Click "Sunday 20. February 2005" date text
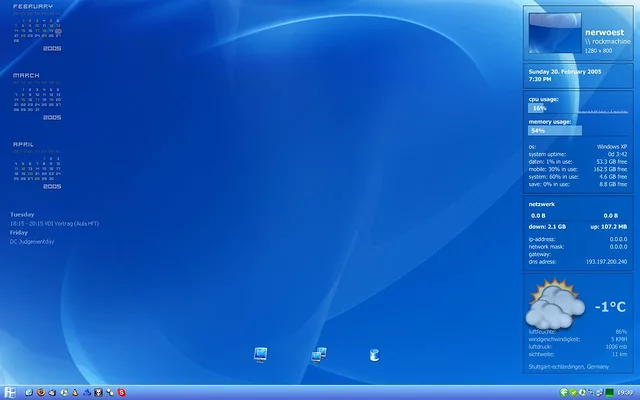640x400 pixels. [565, 72]
